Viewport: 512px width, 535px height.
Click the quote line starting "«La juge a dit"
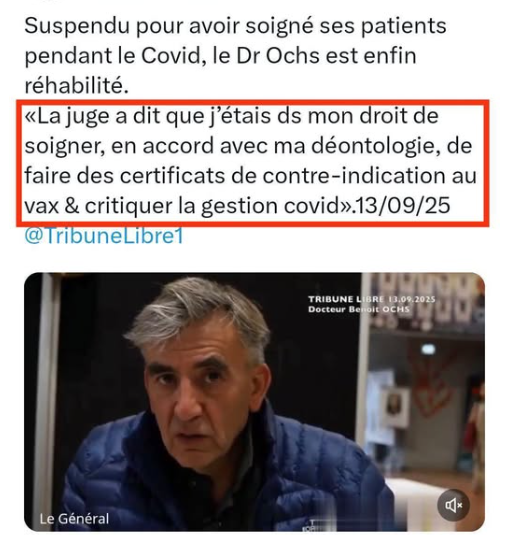[232, 116]
